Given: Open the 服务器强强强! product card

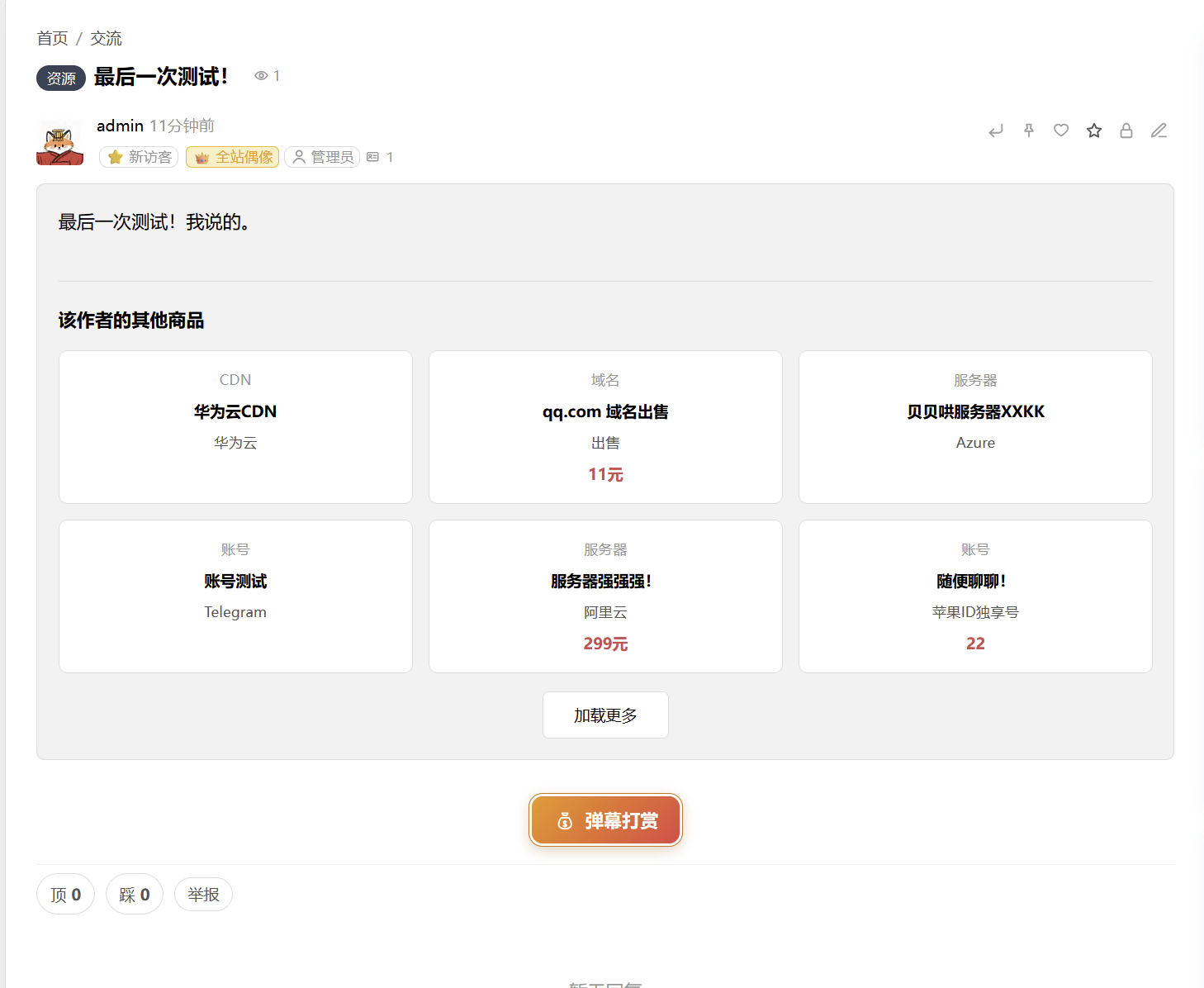Looking at the screenshot, I should pos(605,596).
